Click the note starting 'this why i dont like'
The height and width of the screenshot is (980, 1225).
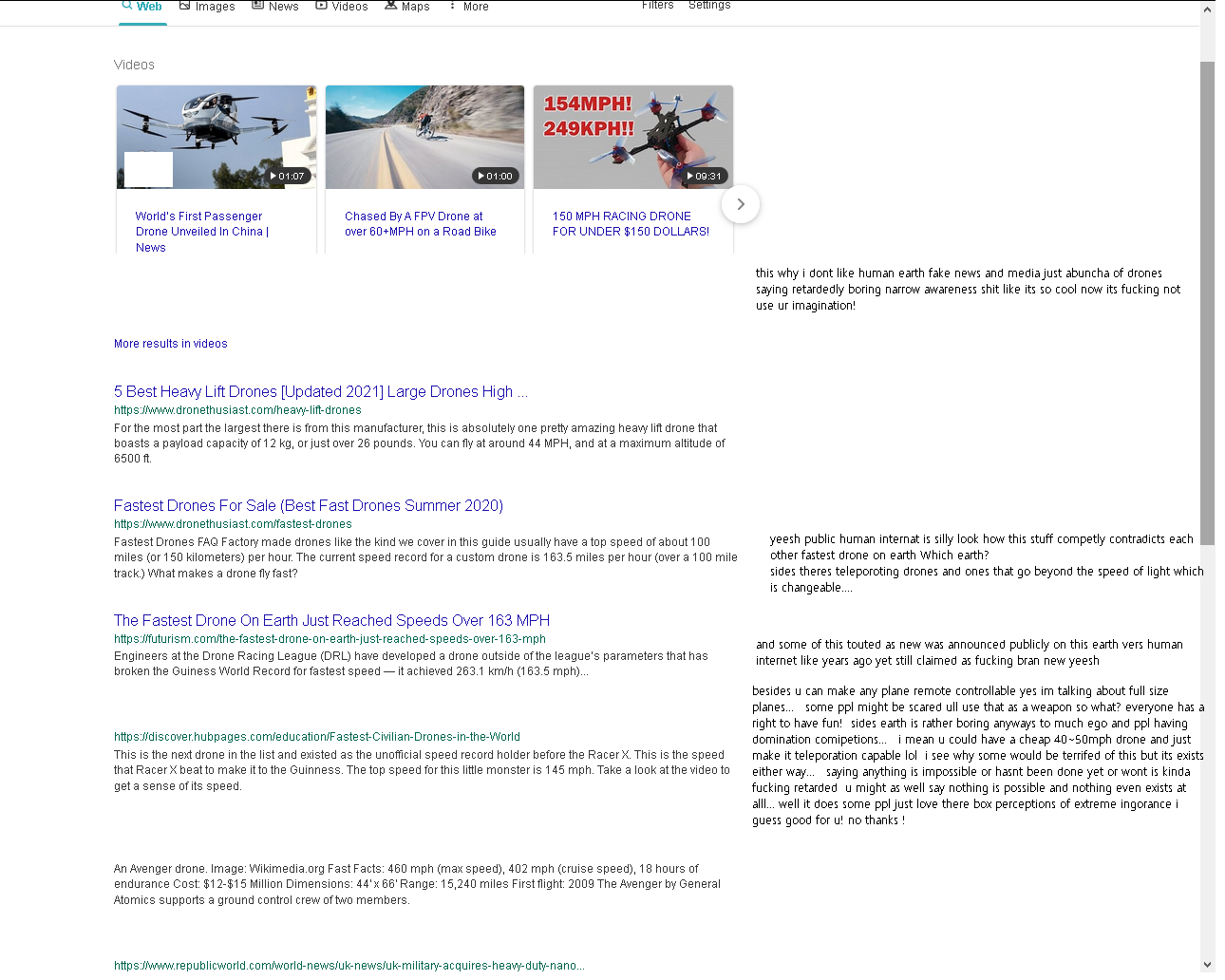pyautogui.click(x=969, y=290)
